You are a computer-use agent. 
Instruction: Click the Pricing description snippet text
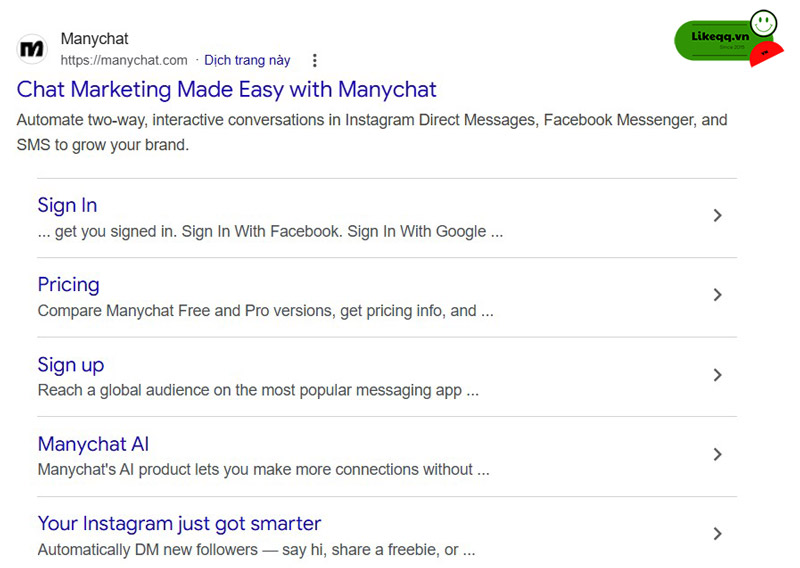265,311
